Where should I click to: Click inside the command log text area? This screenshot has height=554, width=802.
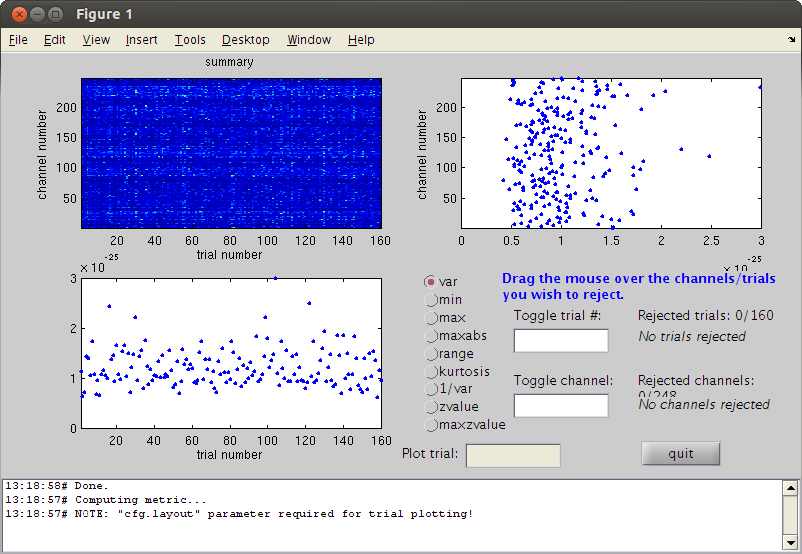pyautogui.click(x=390, y=514)
